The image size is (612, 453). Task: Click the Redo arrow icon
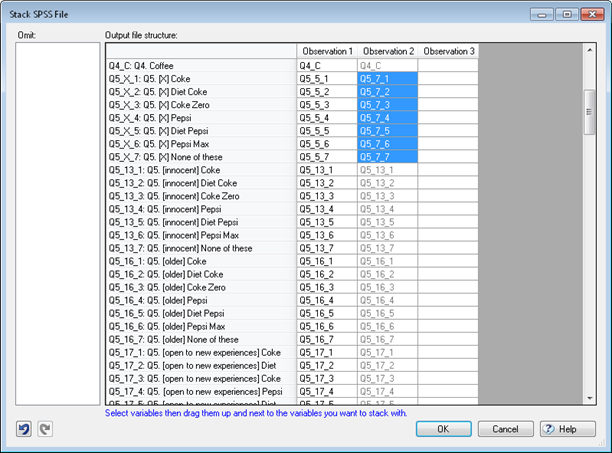pyautogui.click(x=45, y=429)
